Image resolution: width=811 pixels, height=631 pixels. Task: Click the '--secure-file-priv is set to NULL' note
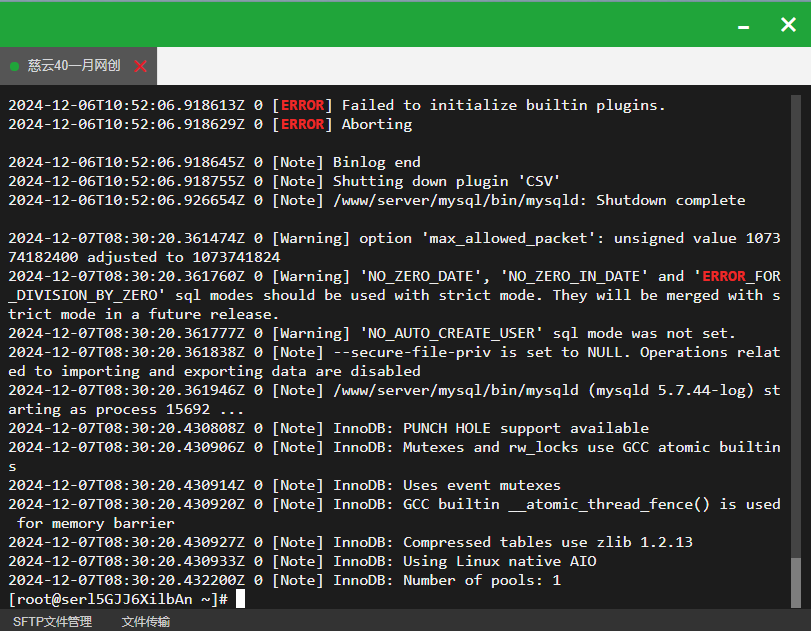pos(394,362)
